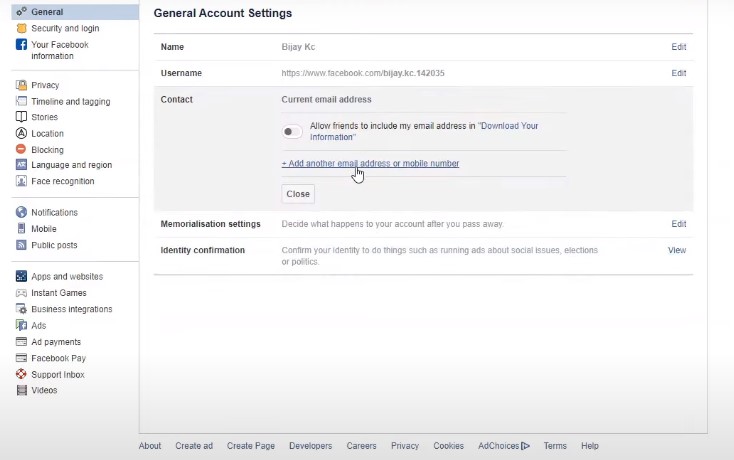
Task: Click the Videos filmstrip icon
Action: [22, 390]
